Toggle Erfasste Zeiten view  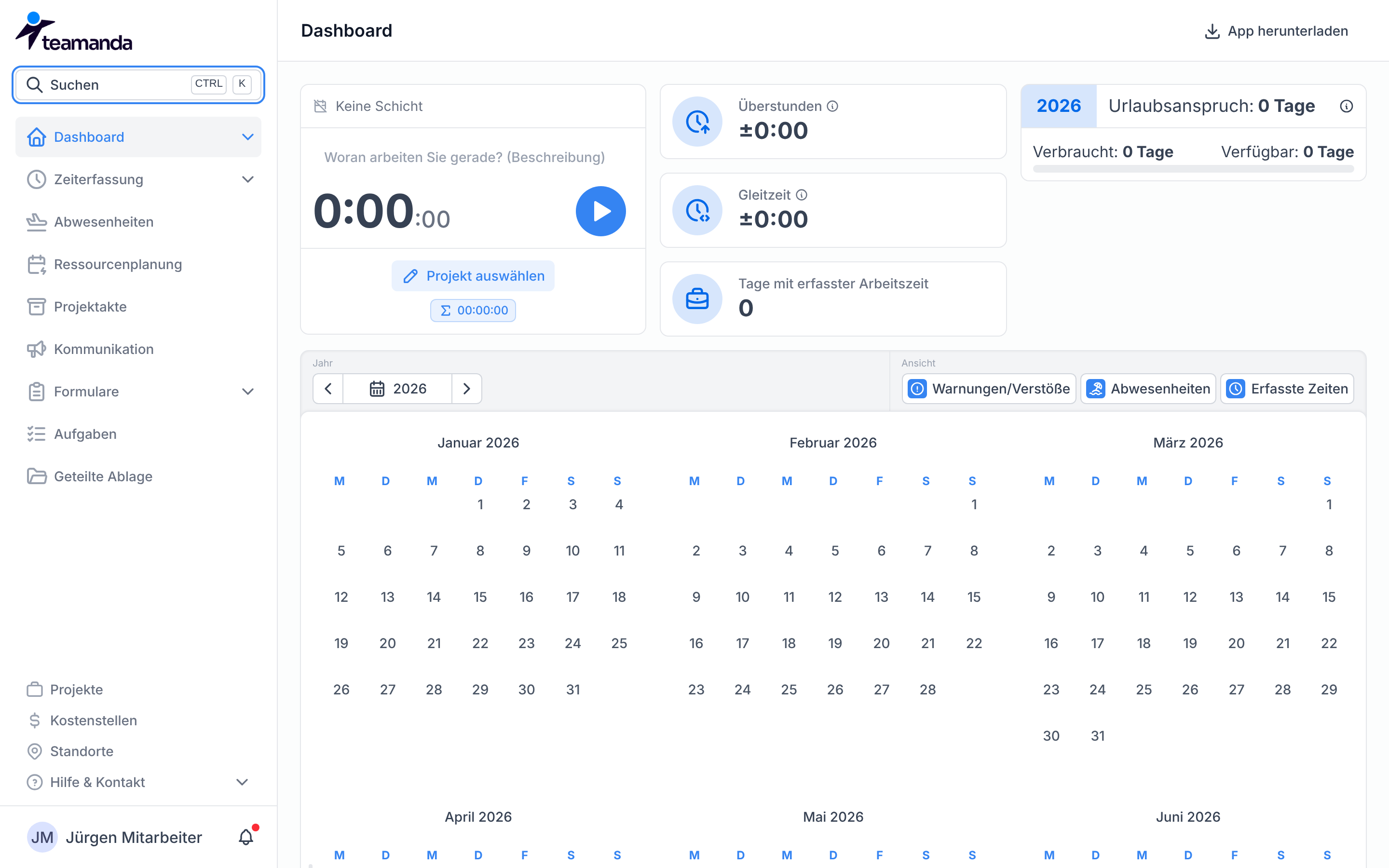click(1287, 389)
